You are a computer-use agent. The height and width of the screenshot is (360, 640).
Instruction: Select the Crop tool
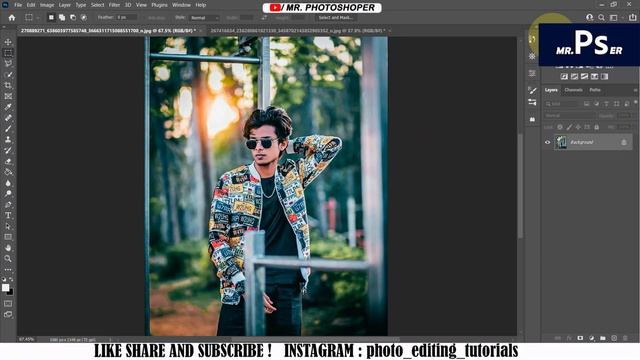pos(8,85)
